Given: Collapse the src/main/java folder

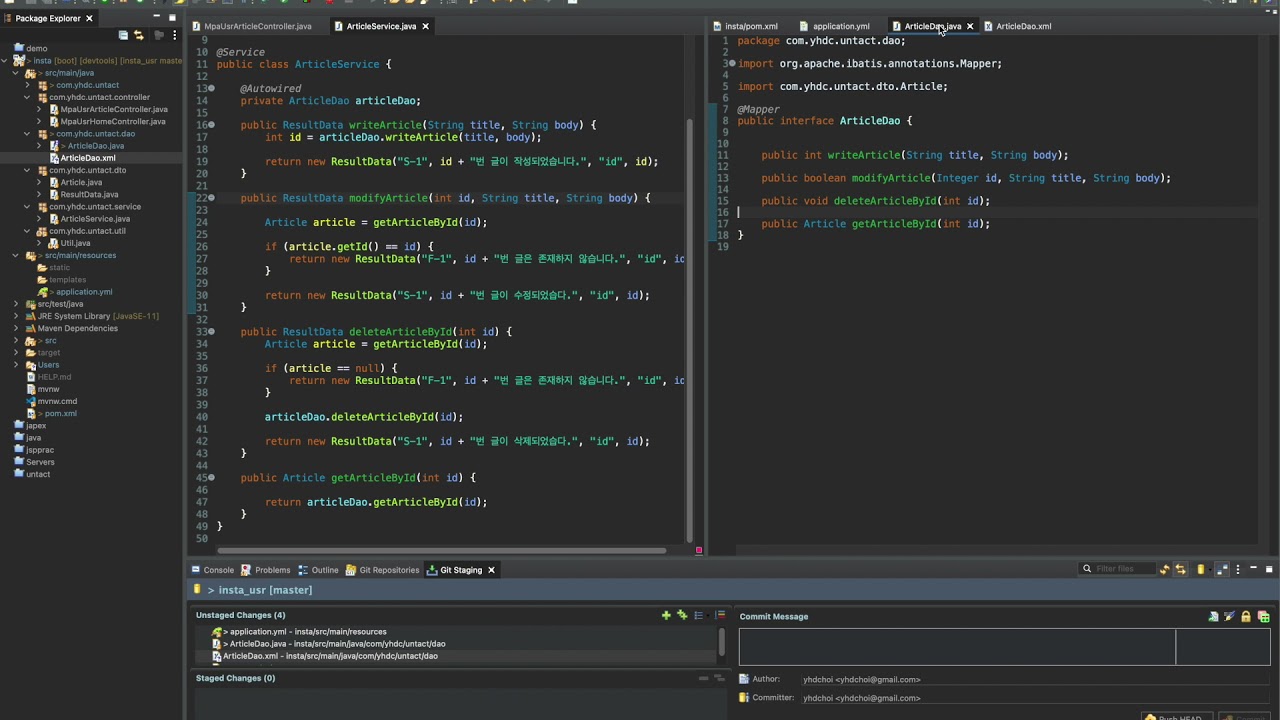Looking at the screenshot, I should 16,73.
